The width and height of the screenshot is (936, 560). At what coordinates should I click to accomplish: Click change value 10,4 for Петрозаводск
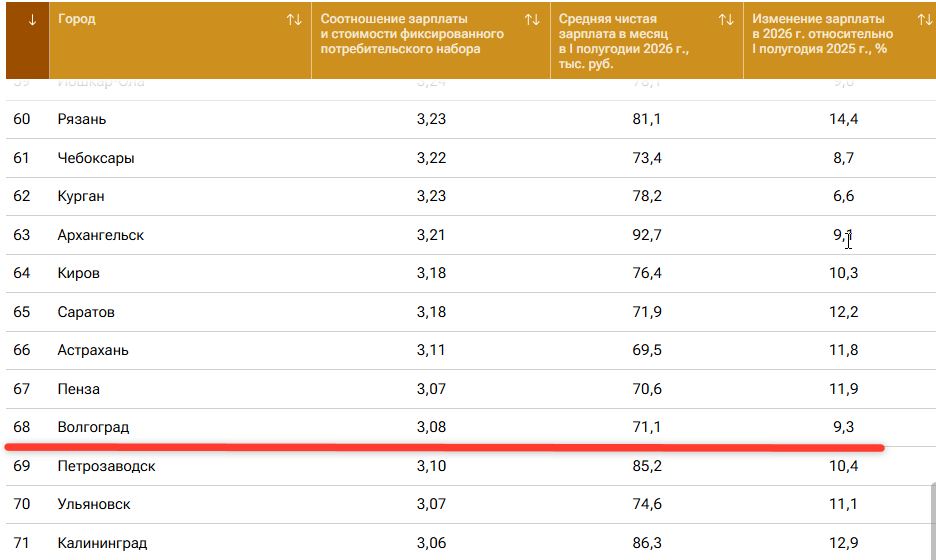843,466
